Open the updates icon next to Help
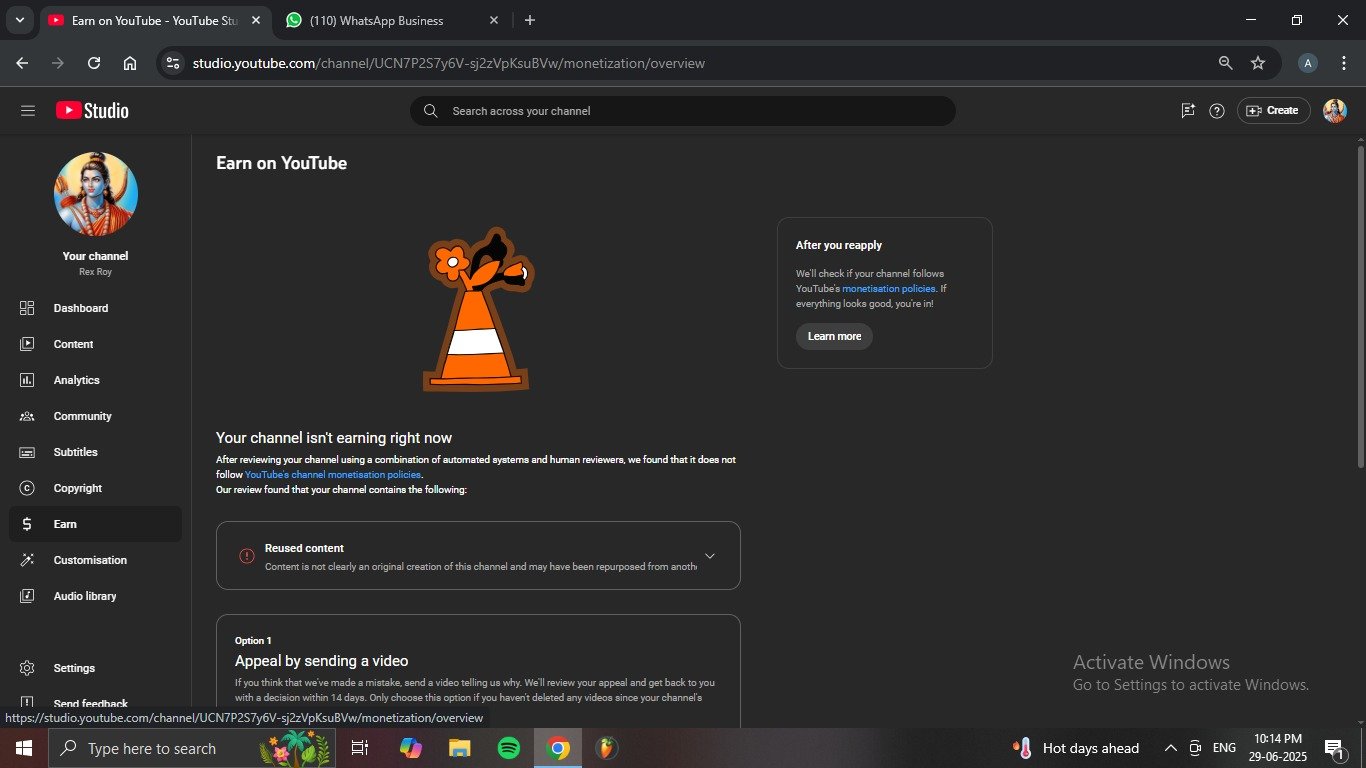The image size is (1366, 768). 1188,111
